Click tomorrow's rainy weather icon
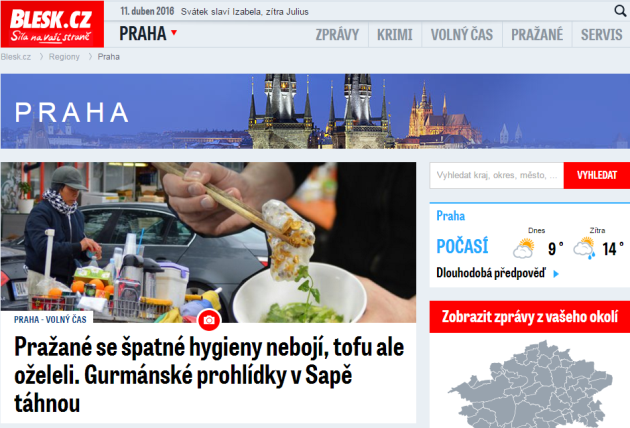630x428 pixels. pos(585,248)
